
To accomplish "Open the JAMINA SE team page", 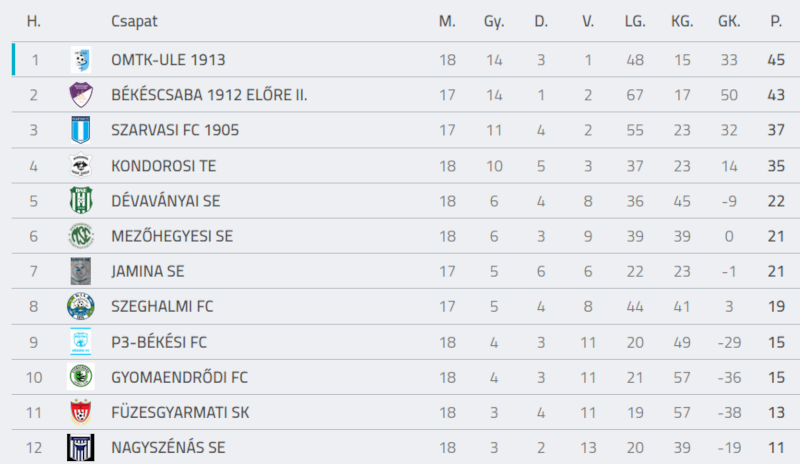I will 148,271.
